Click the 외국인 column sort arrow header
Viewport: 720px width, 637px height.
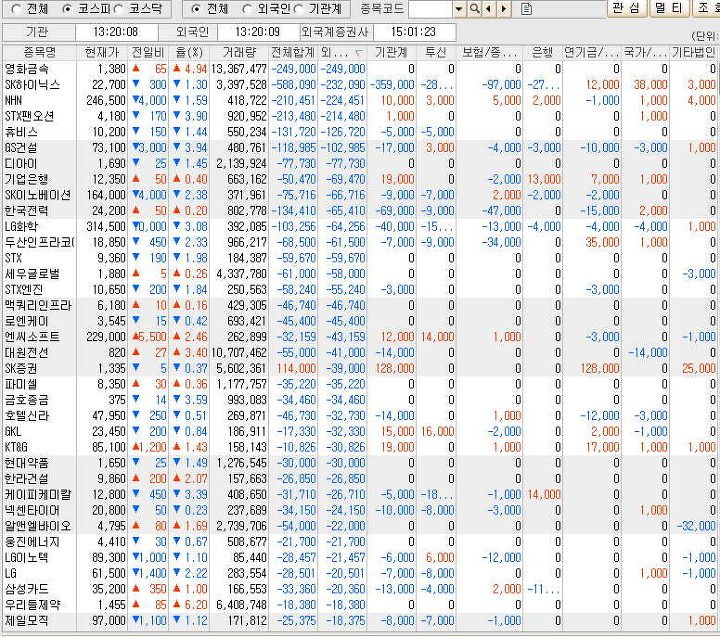point(342,52)
